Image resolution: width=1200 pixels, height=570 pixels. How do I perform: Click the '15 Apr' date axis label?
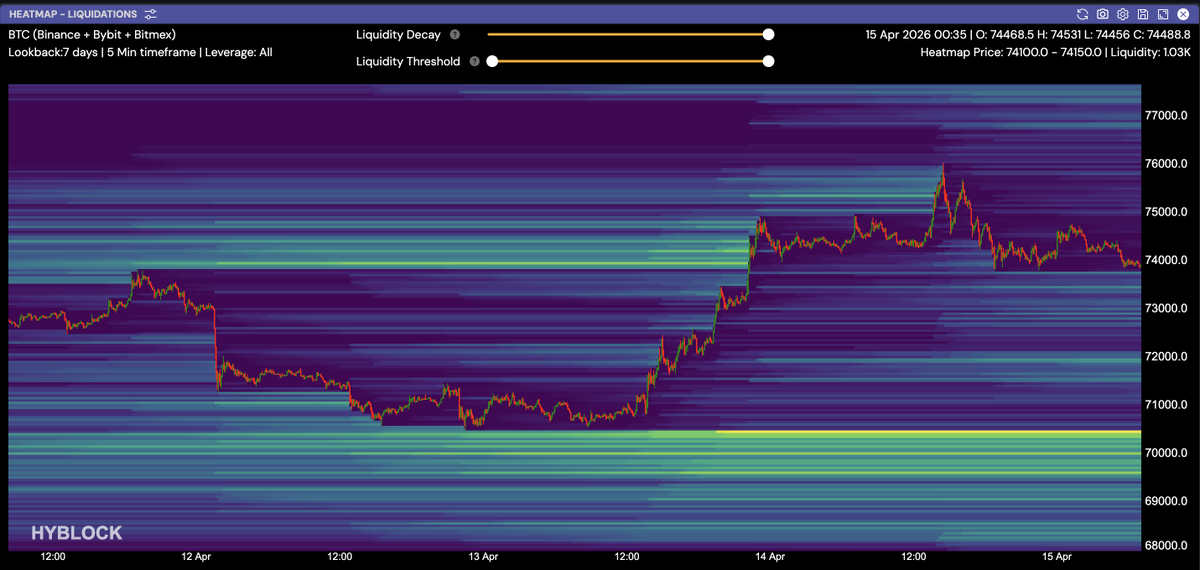tap(1057, 555)
